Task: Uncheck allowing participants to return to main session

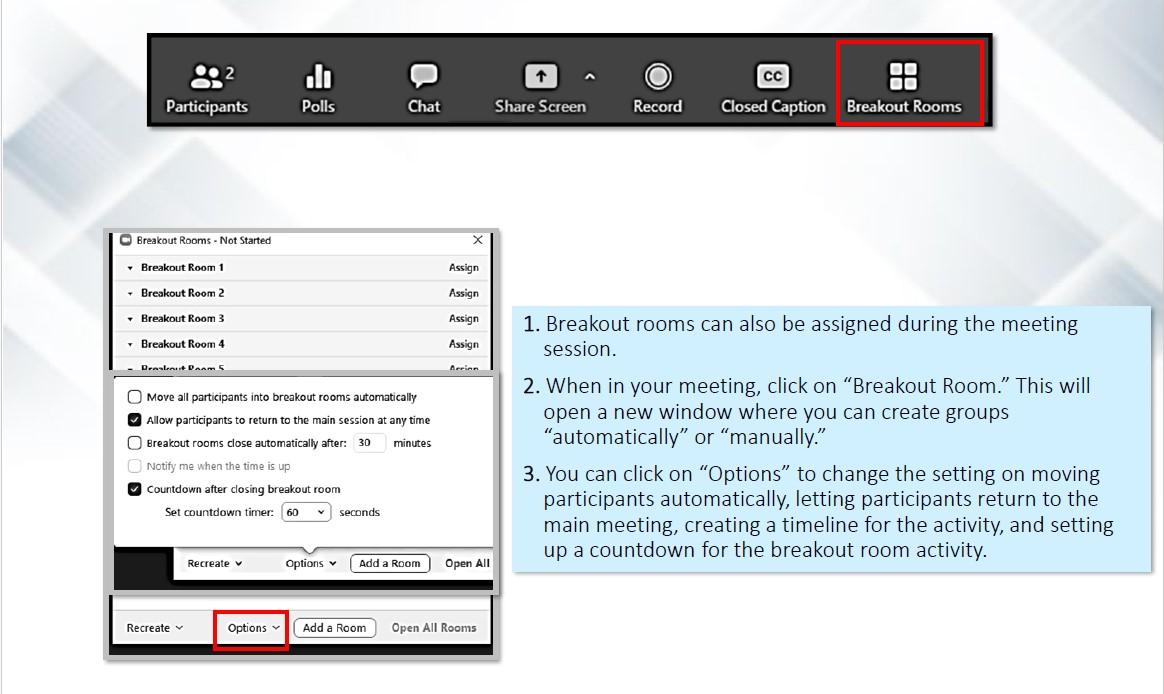Action: (135, 420)
